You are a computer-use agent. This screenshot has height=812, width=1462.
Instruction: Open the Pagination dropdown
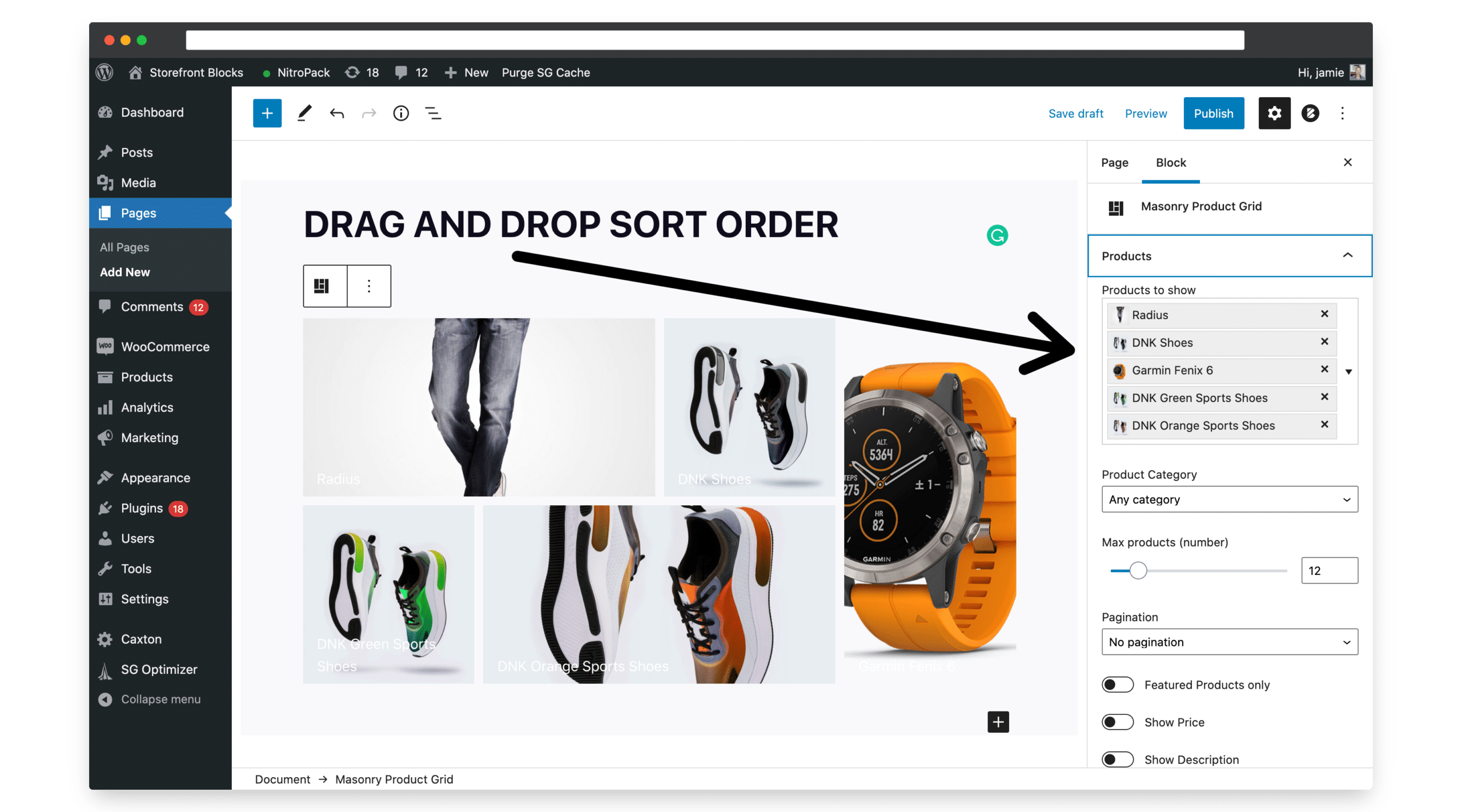point(1229,642)
